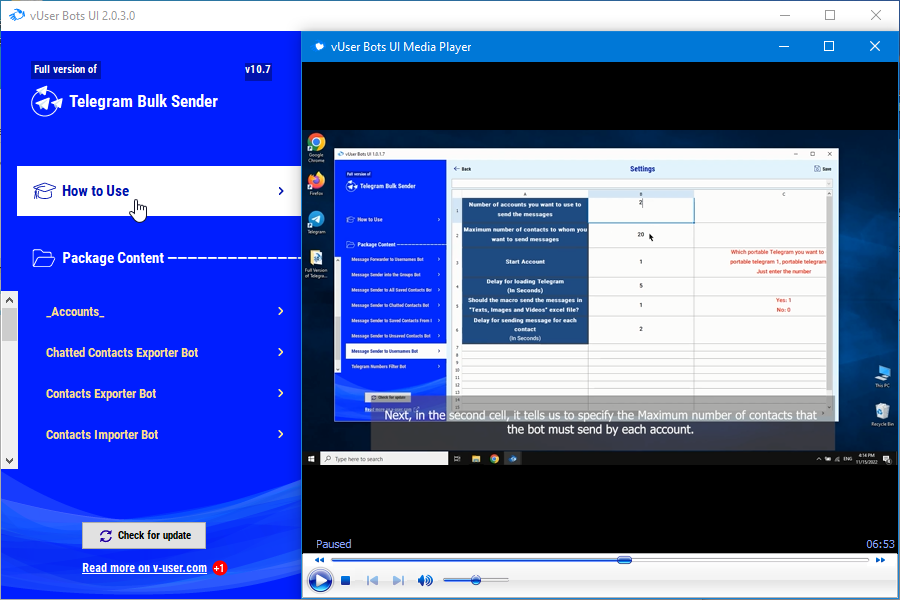The width and height of the screenshot is (900, 600).
Task: Expand the How to Use chevron
Action: [281, 191]
